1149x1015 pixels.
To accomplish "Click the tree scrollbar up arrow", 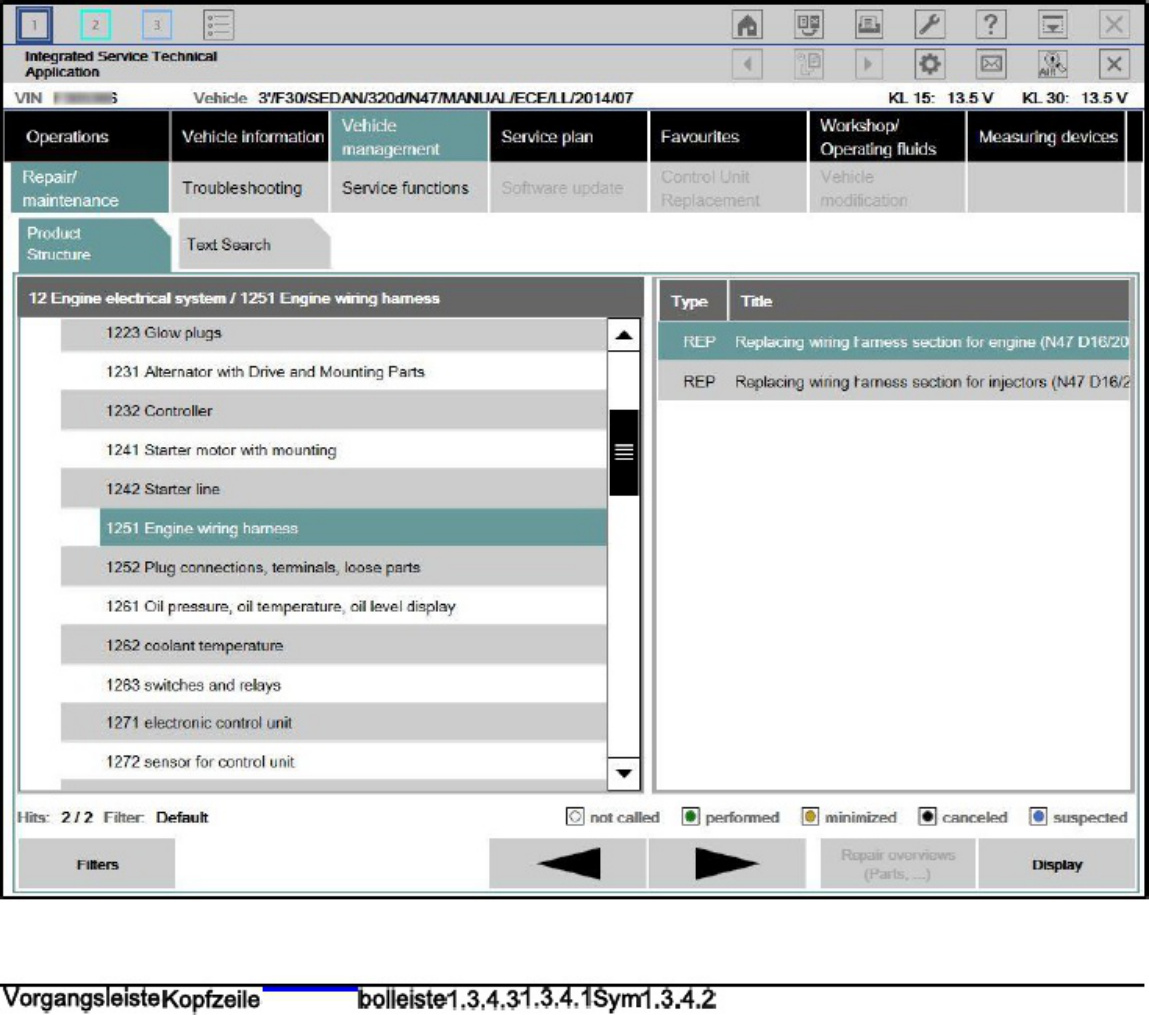I will pyautogui.click(x=624, y=336).
